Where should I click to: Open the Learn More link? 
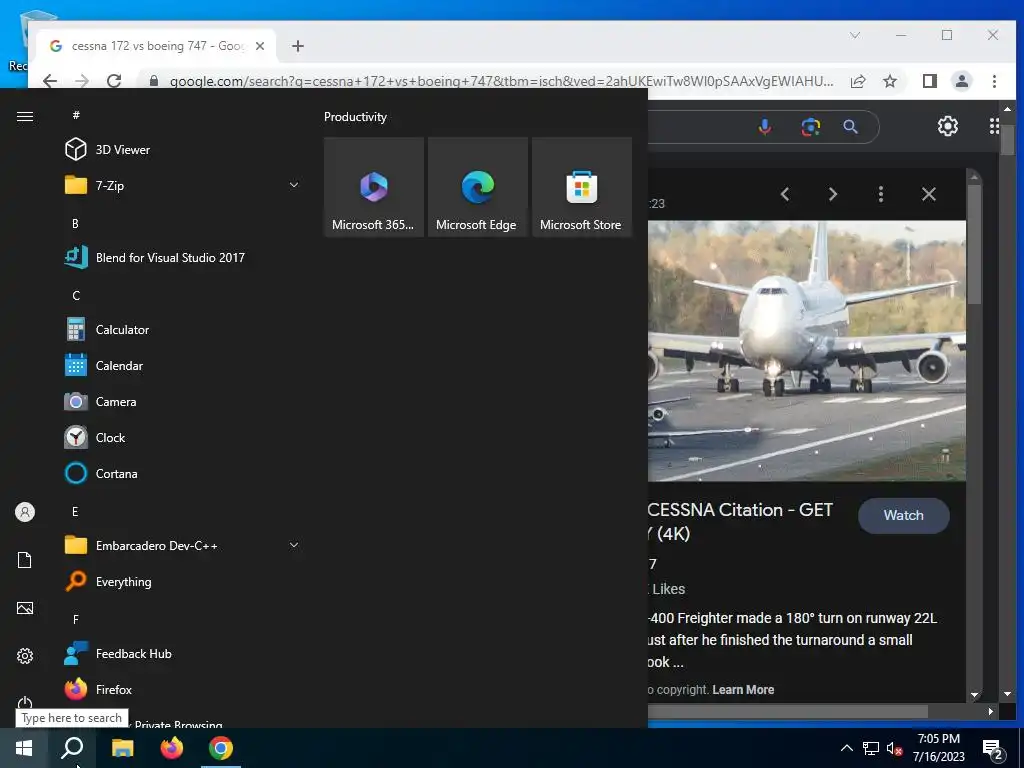pyautogui.click(x=743, y=690)
